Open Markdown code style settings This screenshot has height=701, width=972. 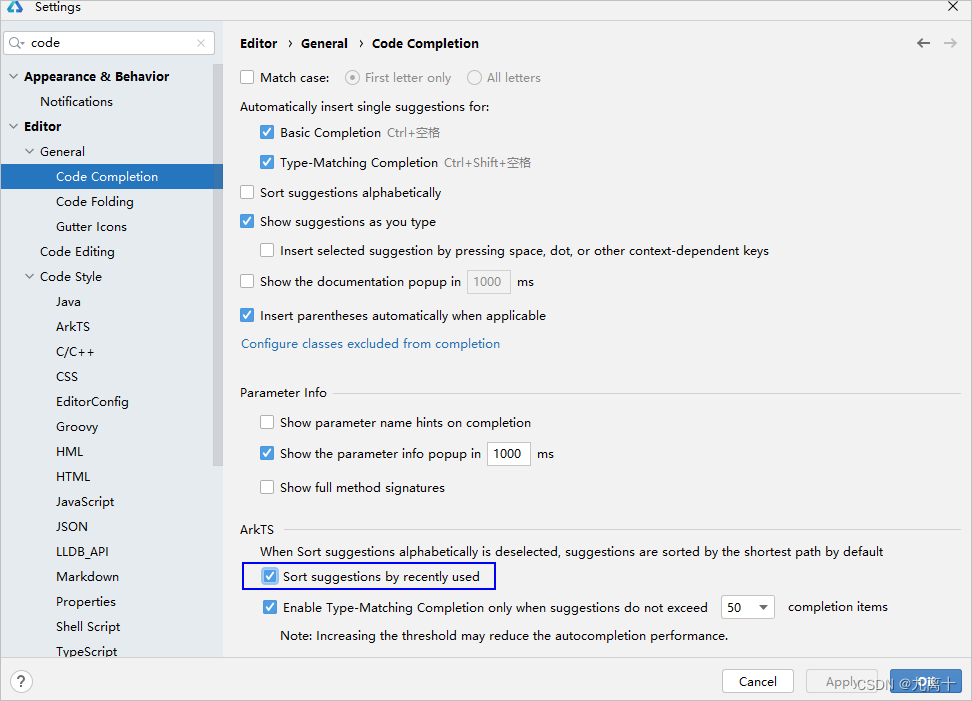click(x=87, y=576)
